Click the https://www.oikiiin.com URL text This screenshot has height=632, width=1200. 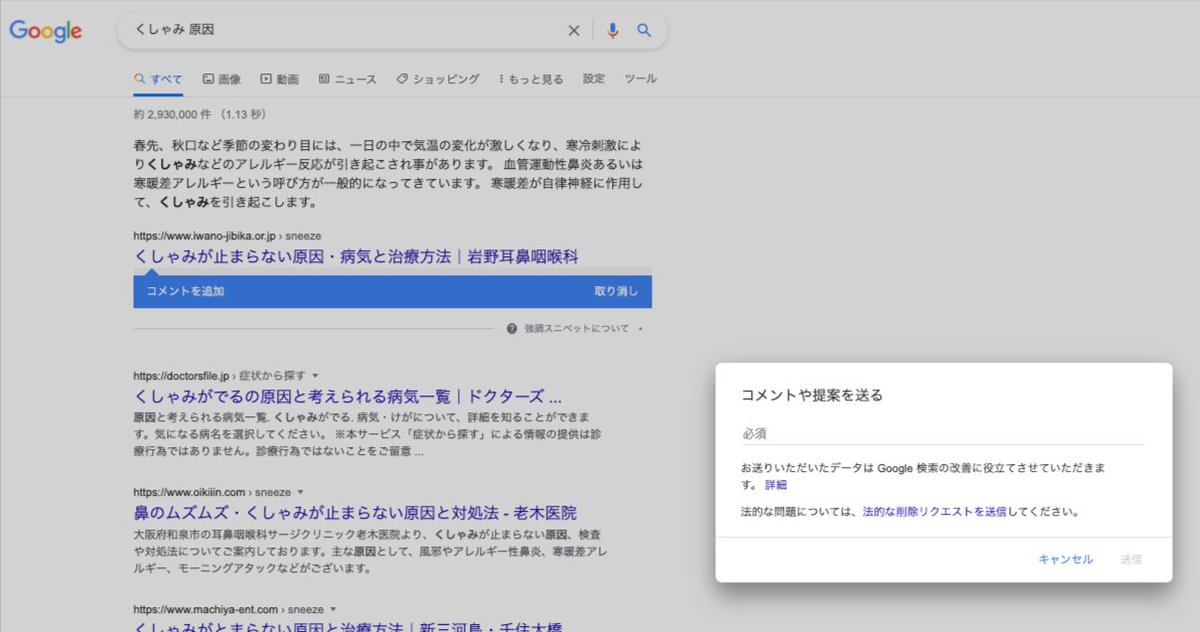[189, 493]
